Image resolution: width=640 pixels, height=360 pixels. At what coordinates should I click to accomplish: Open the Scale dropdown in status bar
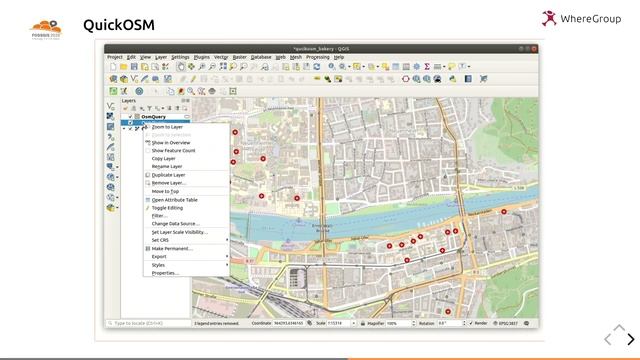pyautogui.click(x=353, y=323)
